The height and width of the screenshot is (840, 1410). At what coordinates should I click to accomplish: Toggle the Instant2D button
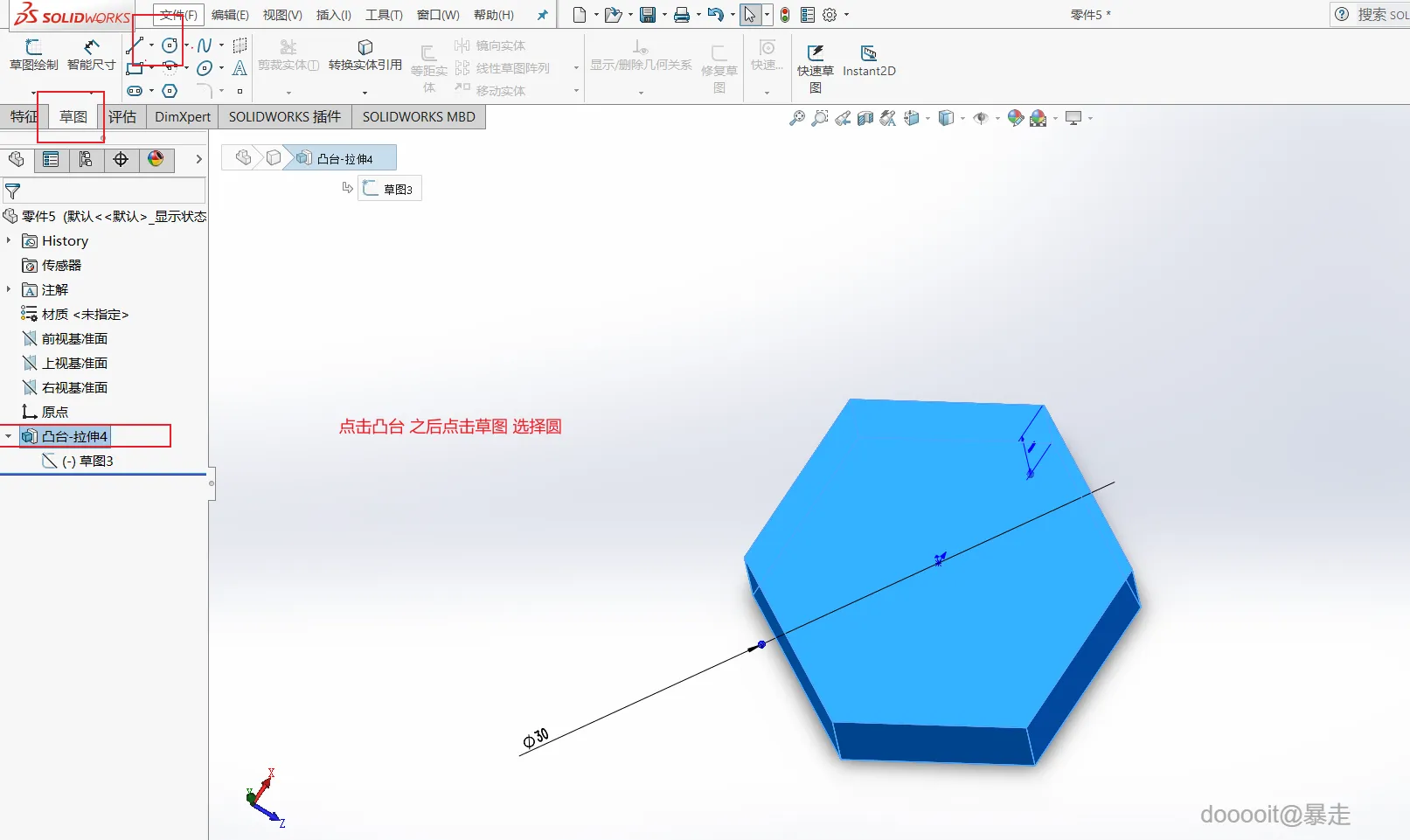[869, 61]
